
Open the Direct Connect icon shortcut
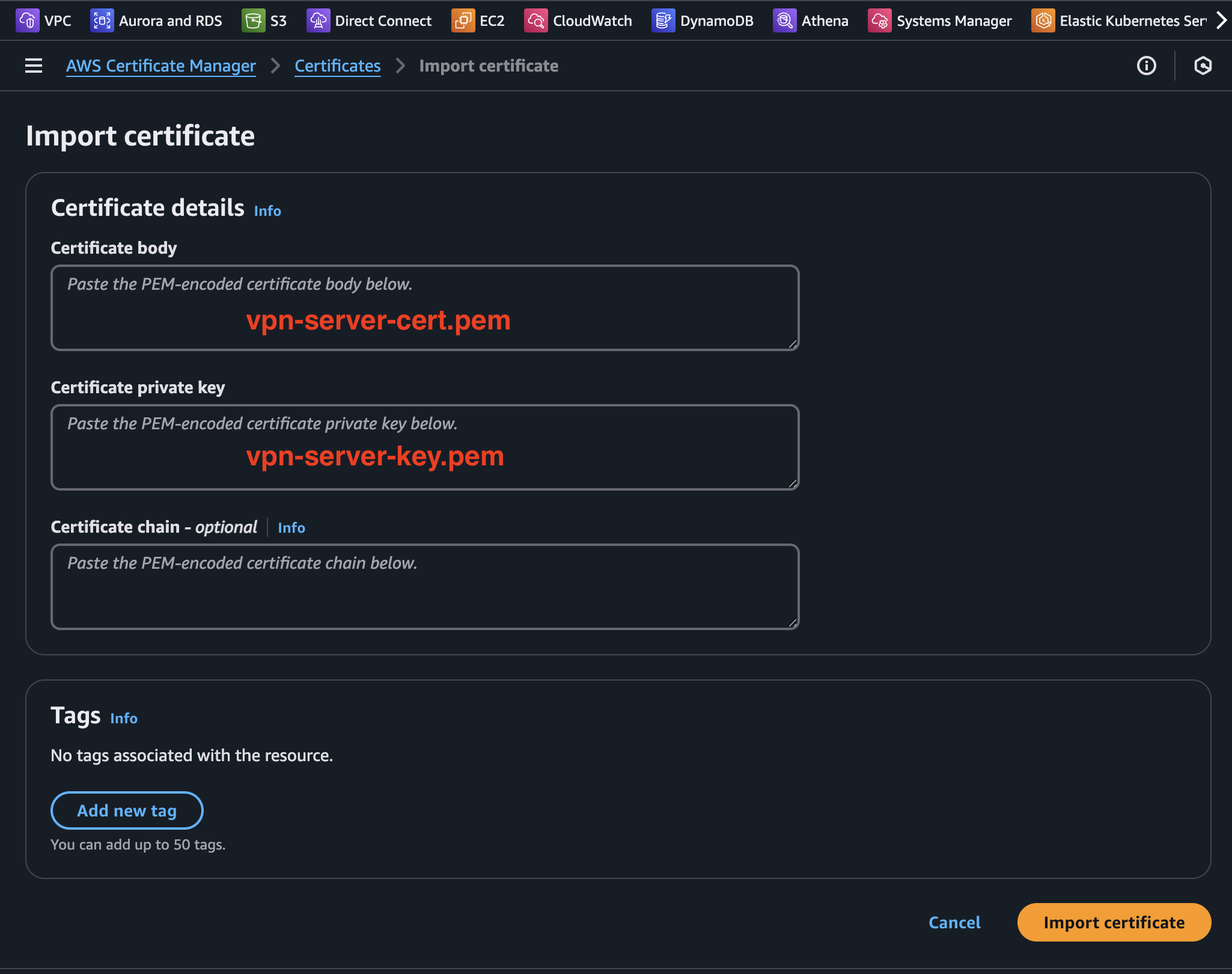tap(319, 20)
